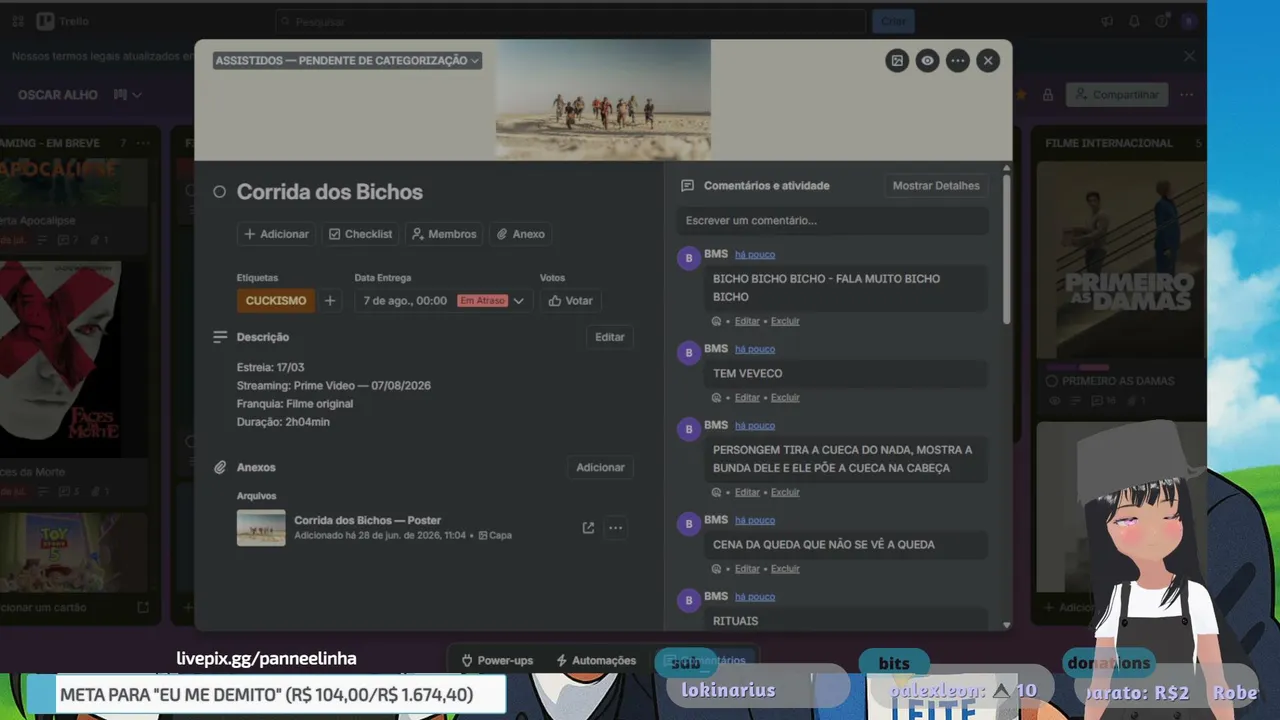Add reaction to CENA DA QUEDA comment
The width and height of the screenshot is (1280, 720).
716,568
